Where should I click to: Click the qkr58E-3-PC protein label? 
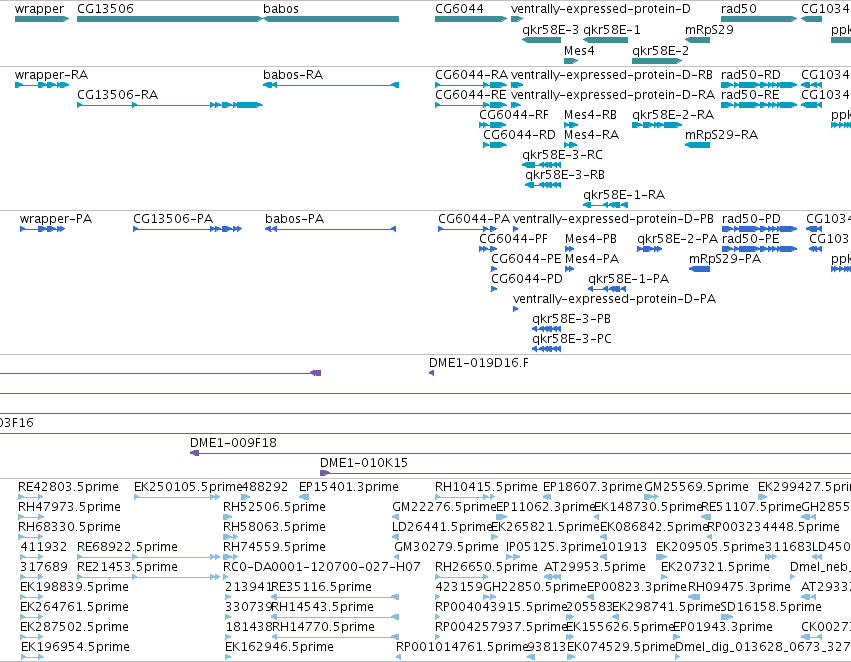click(x=572, y=339)
